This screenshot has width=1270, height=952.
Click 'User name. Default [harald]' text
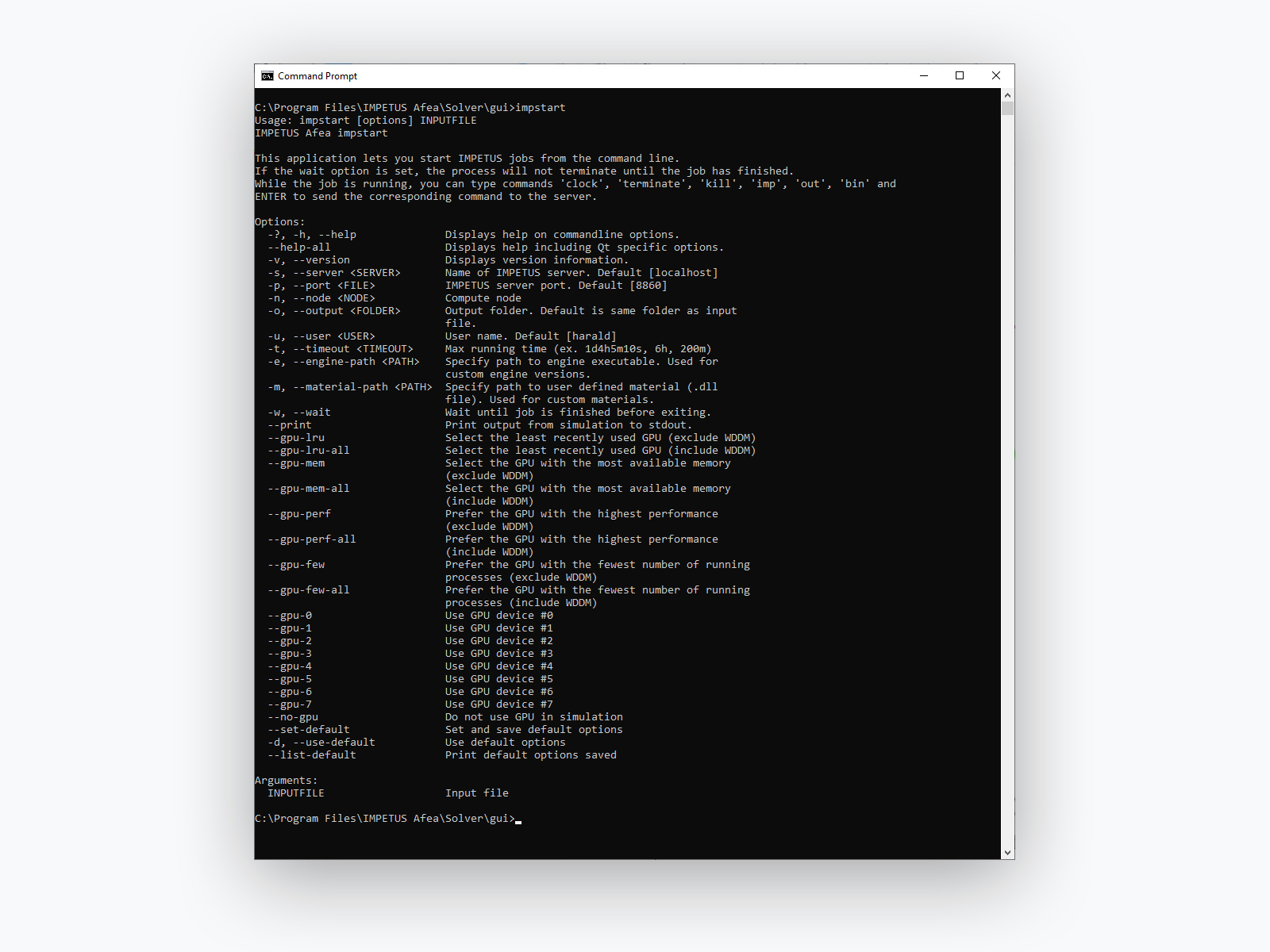[x=531, y=336]
